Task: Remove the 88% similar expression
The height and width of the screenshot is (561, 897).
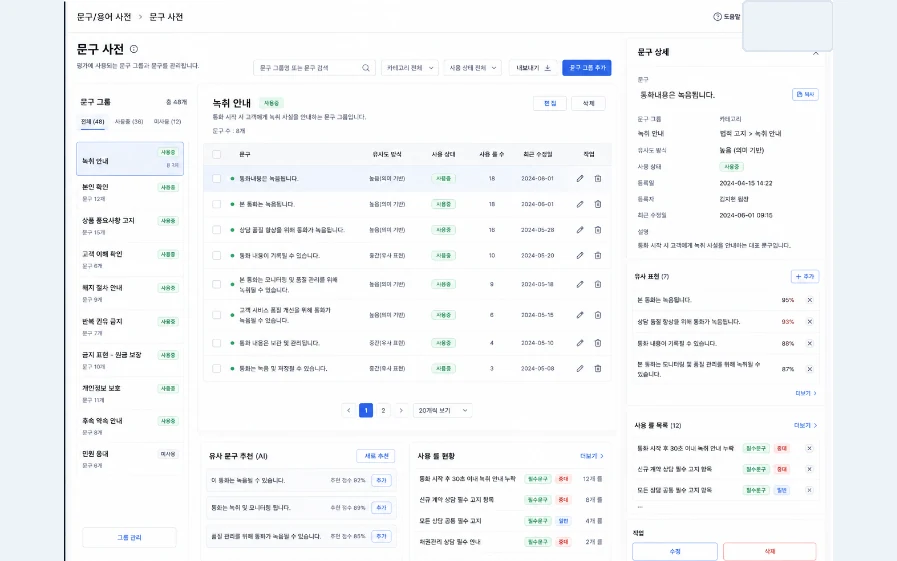Action: pos(810,344)
